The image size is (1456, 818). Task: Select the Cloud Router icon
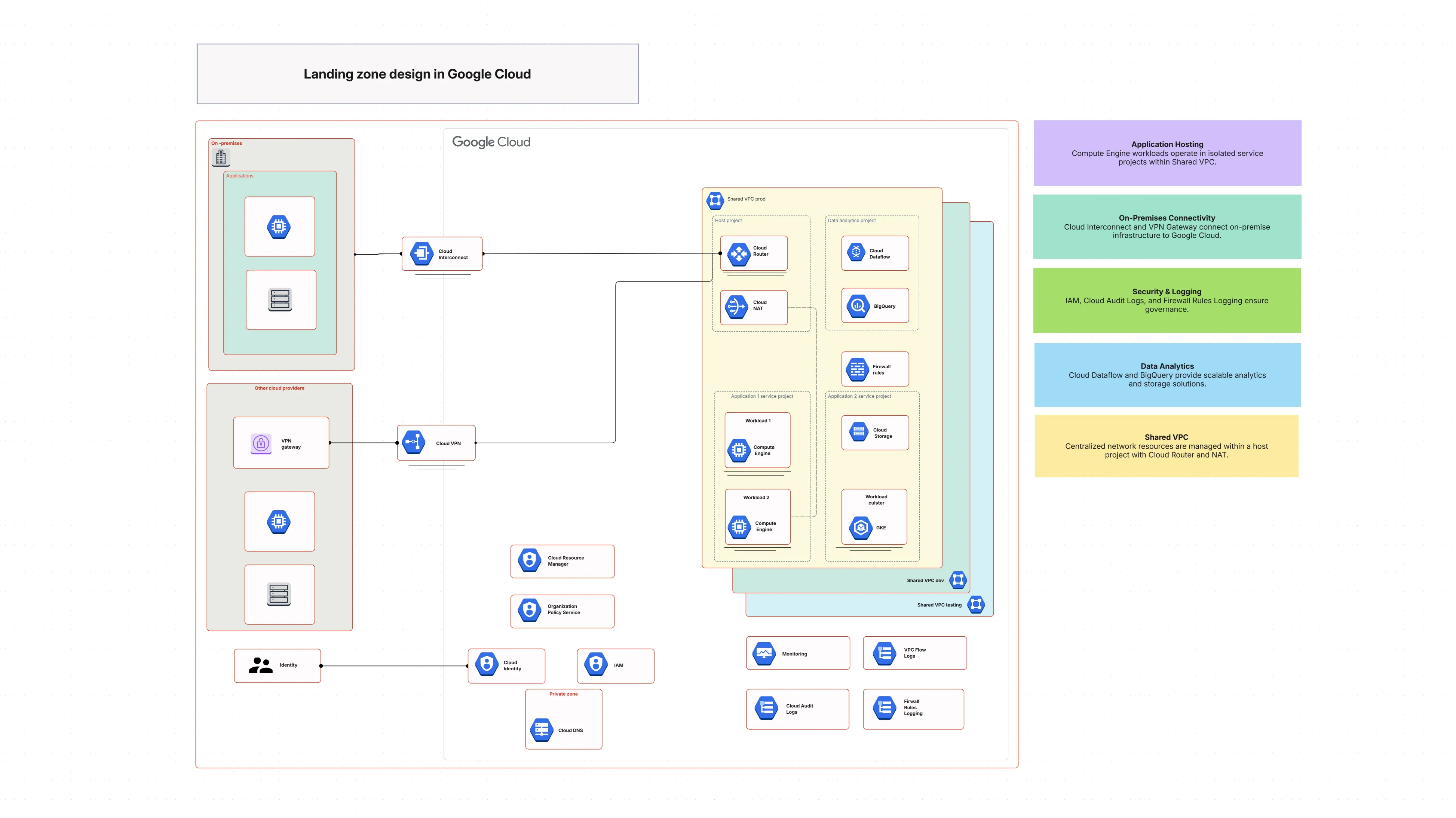(x=738, y=253)
